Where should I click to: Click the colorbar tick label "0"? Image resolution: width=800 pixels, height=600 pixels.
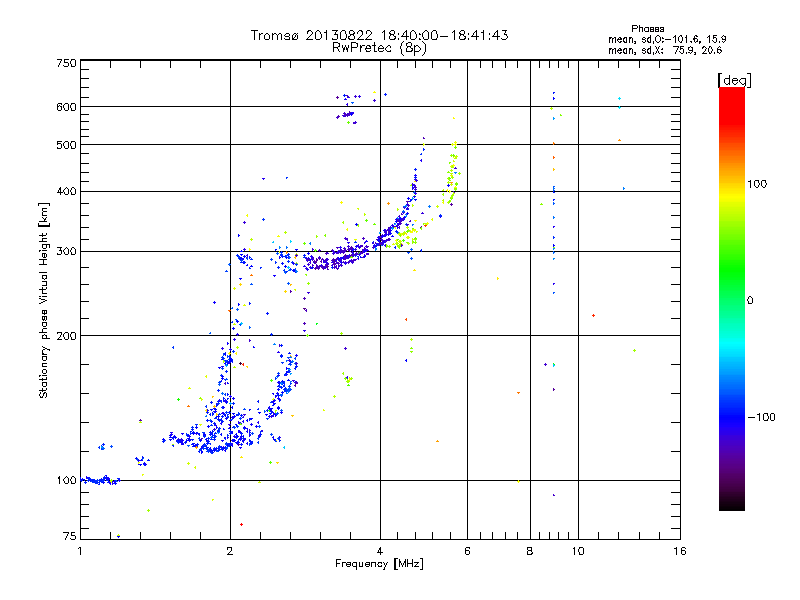coord(750,301)
